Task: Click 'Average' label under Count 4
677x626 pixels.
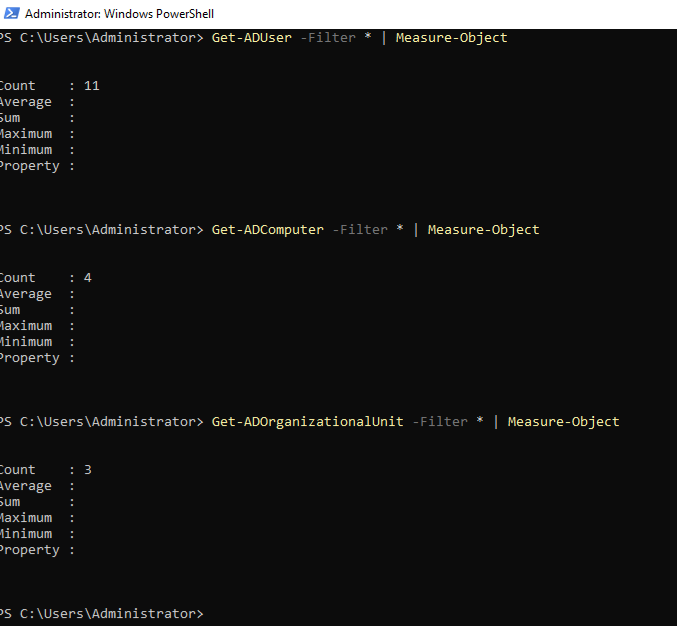Action: 25,294
